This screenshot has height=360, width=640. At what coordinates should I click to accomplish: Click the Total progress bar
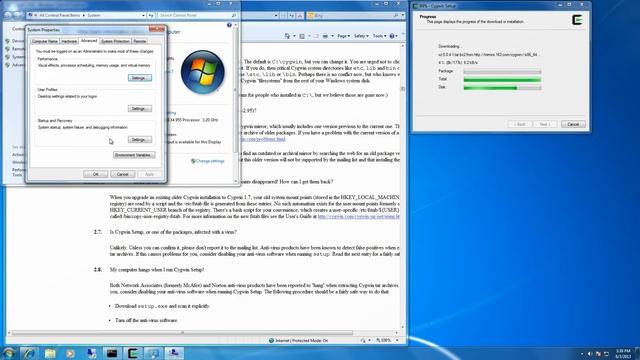point(502,80)
